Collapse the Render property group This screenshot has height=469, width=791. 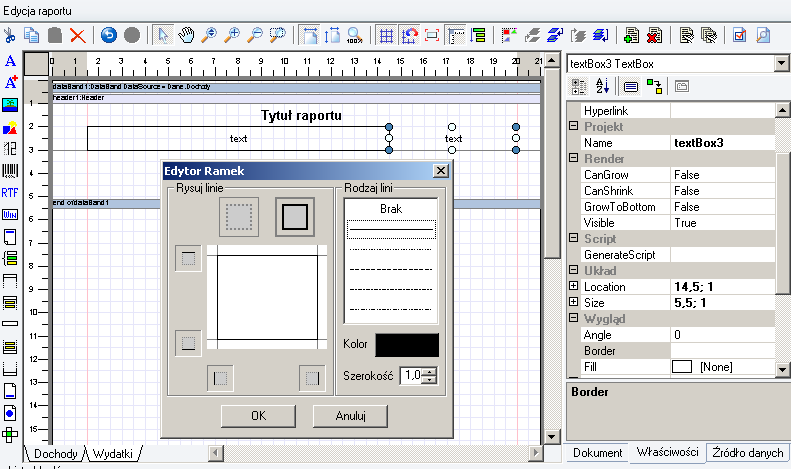[574, 158]
